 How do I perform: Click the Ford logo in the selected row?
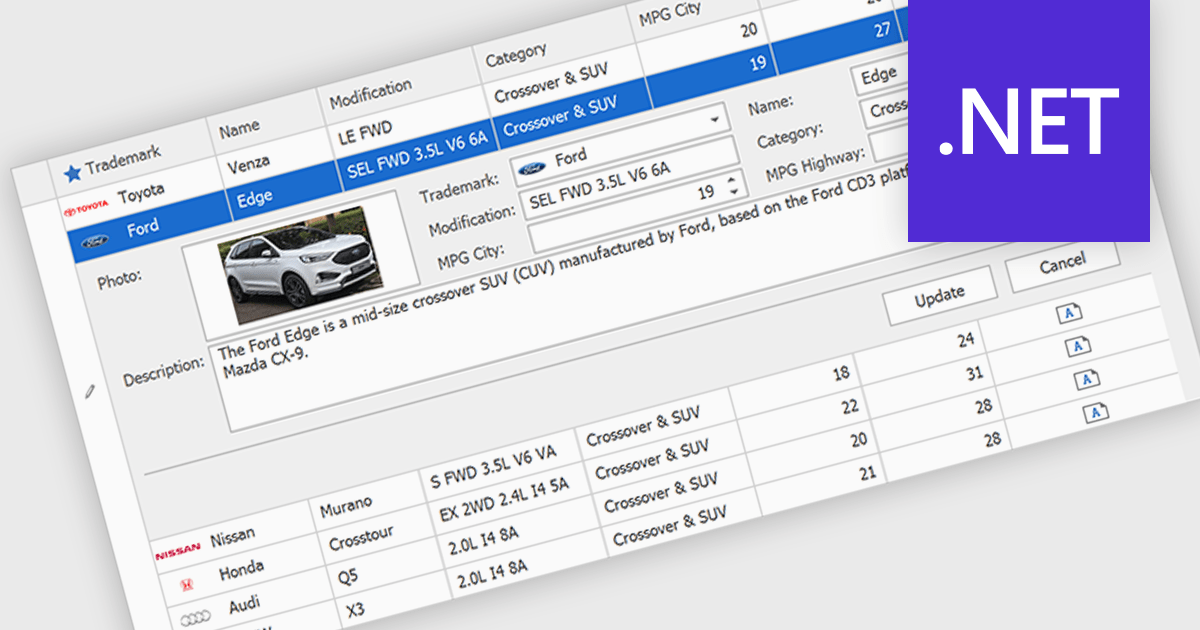(94, 243)
